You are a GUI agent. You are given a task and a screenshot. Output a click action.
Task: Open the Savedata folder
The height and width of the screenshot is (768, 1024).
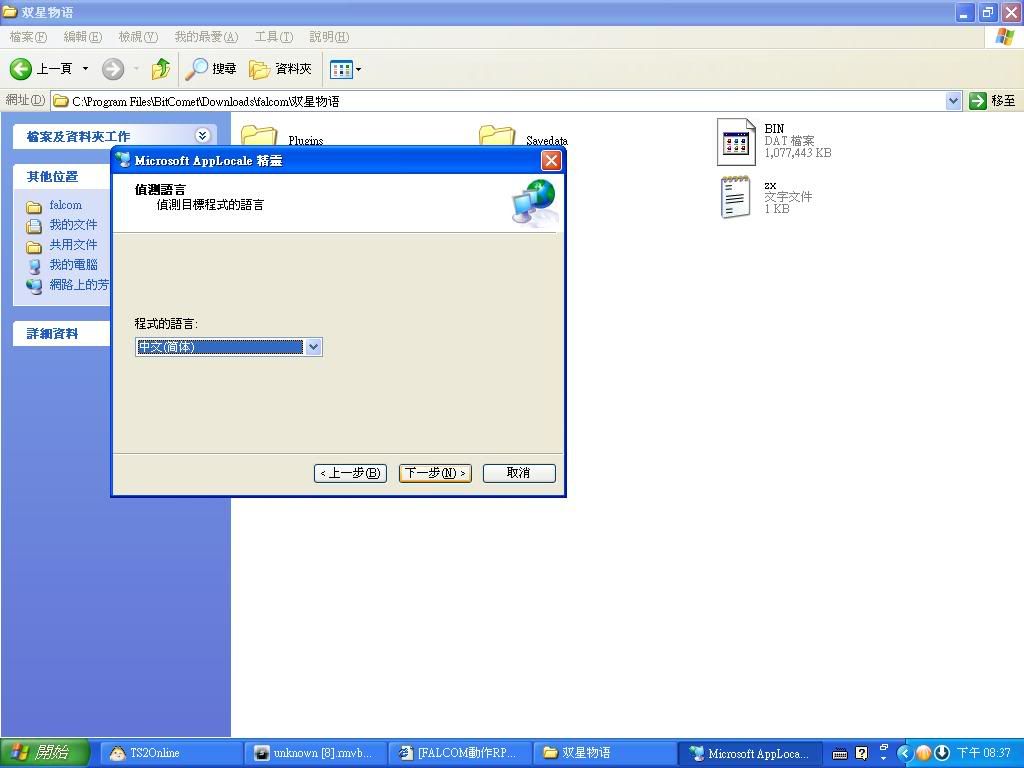pos(497,138)
